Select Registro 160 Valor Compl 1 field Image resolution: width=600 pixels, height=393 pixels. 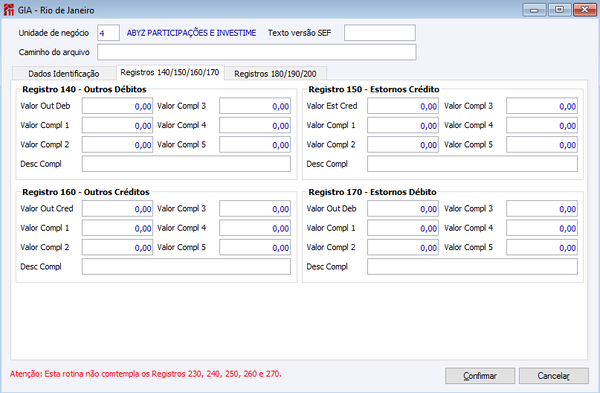click(117, 228)
